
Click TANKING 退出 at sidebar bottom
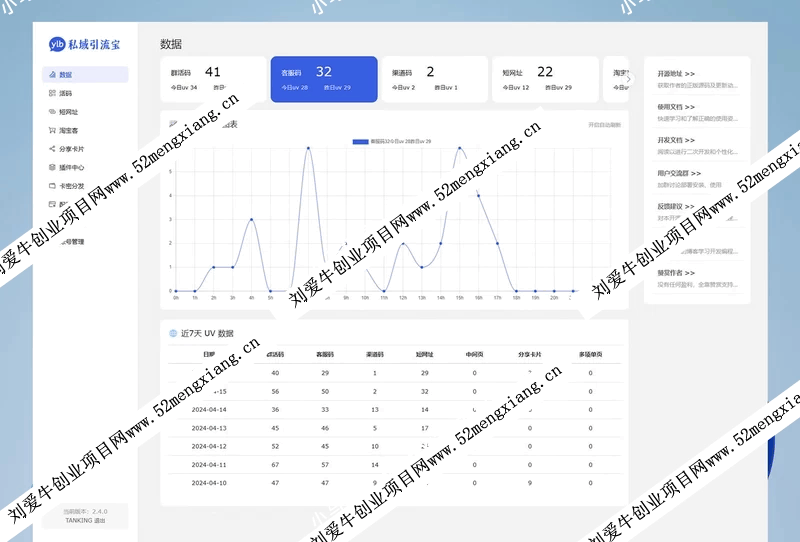pyautogui.click(x=85, y=521)
